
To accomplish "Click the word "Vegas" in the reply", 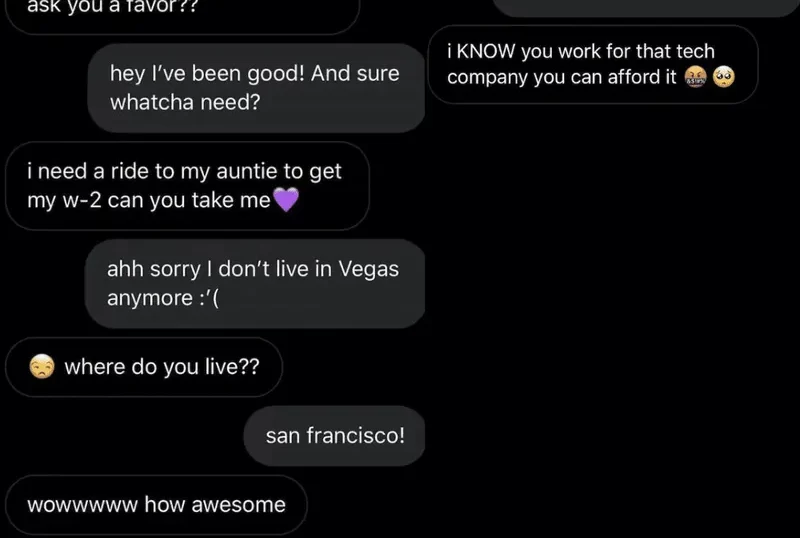I will click(369, 270).
